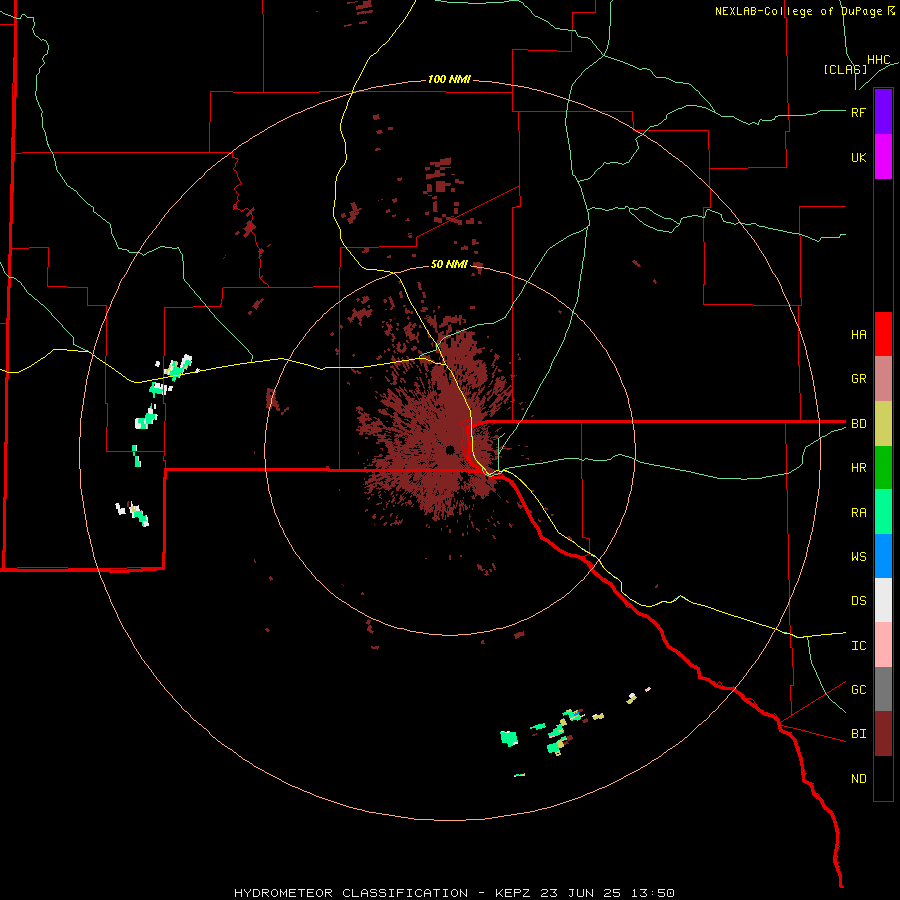Click the WS legend label

858,557
